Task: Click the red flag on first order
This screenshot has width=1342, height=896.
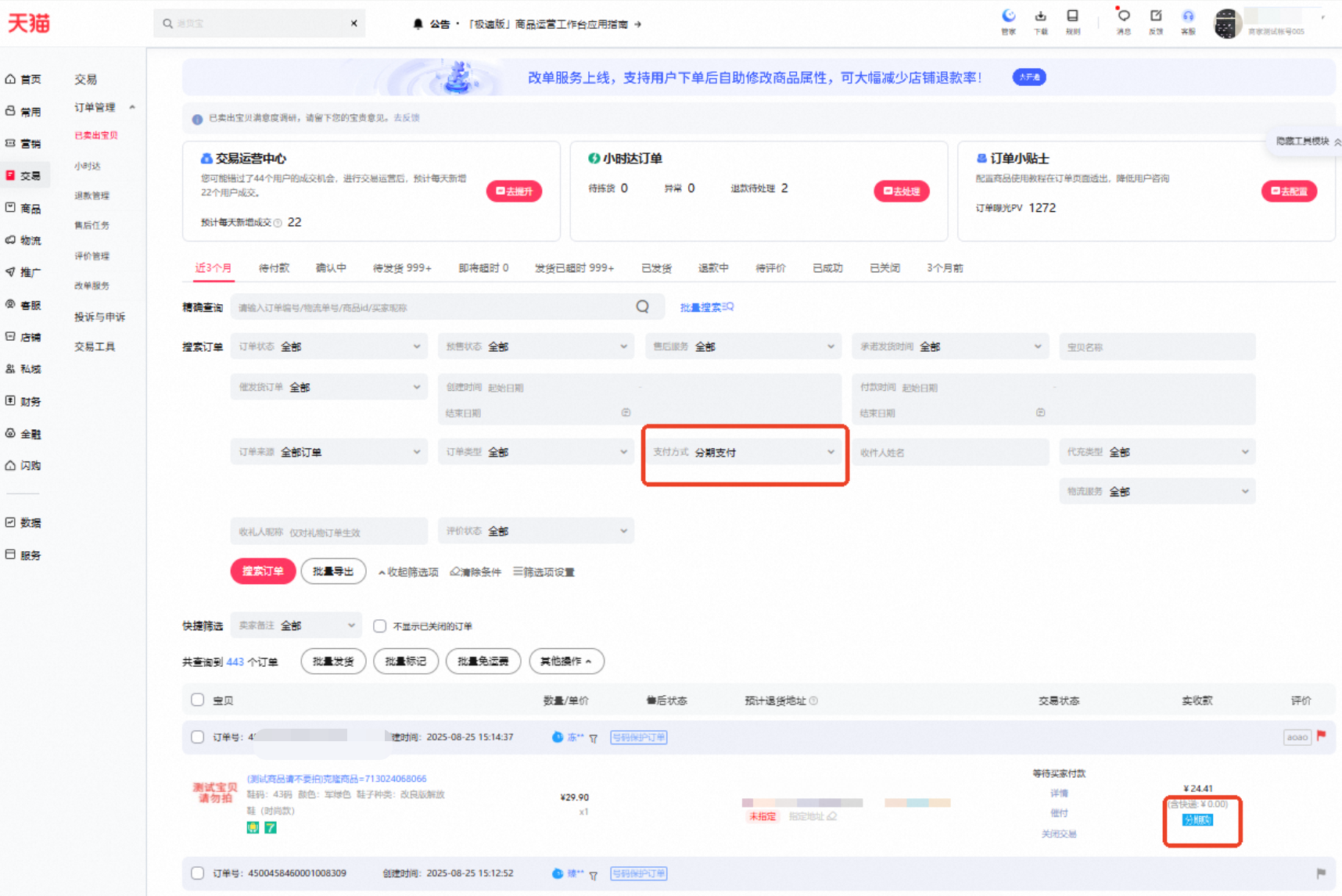Action: (1321, 736)
